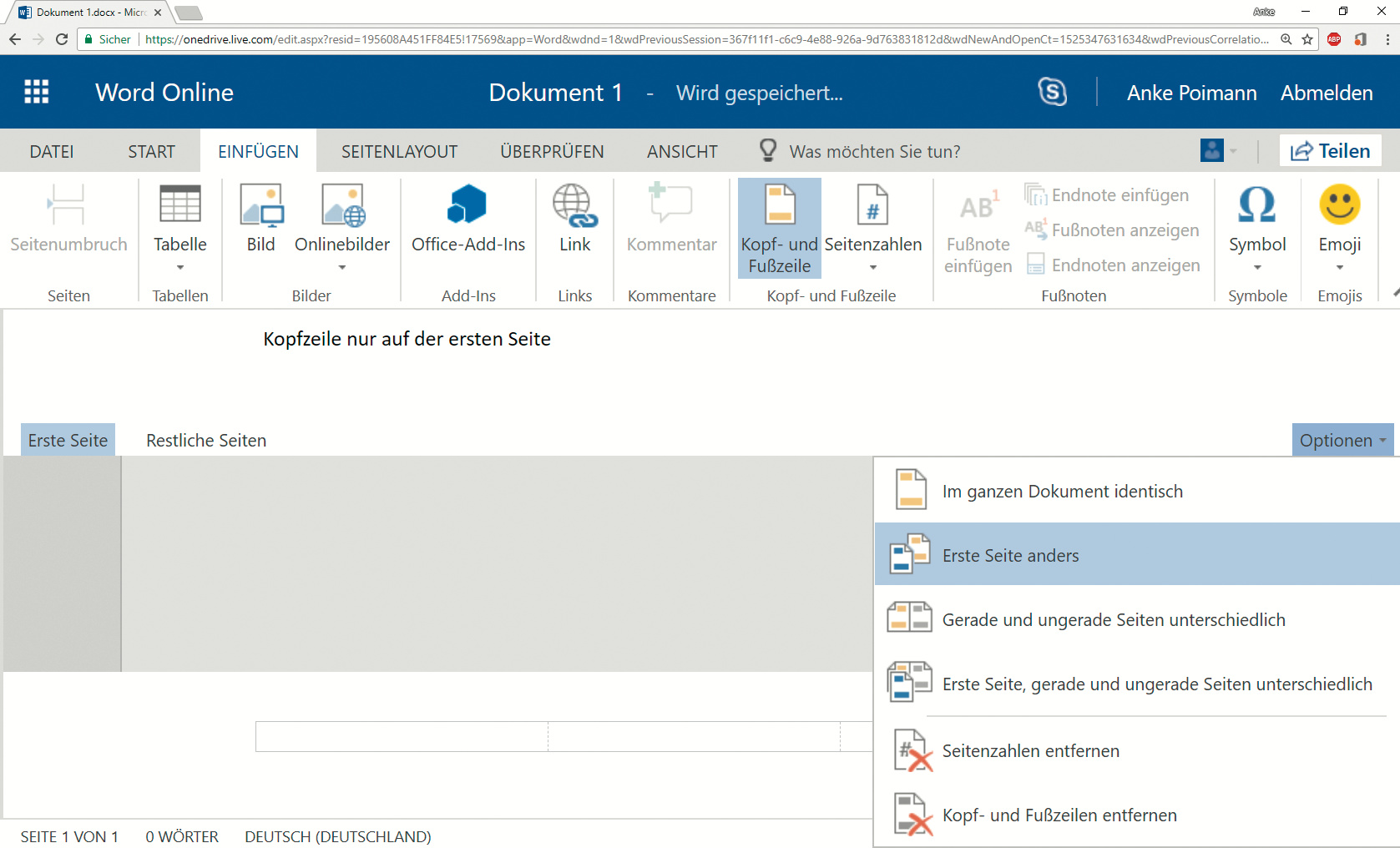Click SEITE 1 VON 1 in status bar
Viewport: 1400px width, 848px height.
click(x=69, y=836)
